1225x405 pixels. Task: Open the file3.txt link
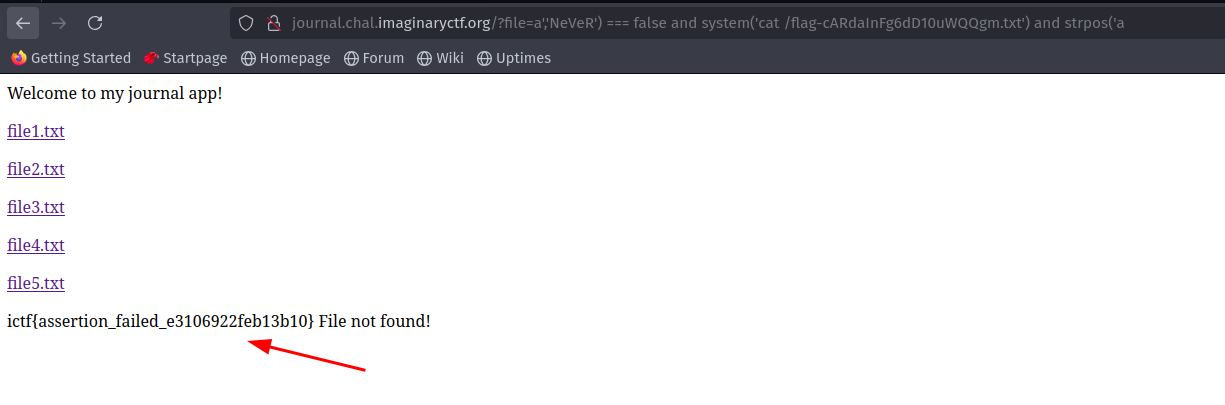[x=36, y=208]
